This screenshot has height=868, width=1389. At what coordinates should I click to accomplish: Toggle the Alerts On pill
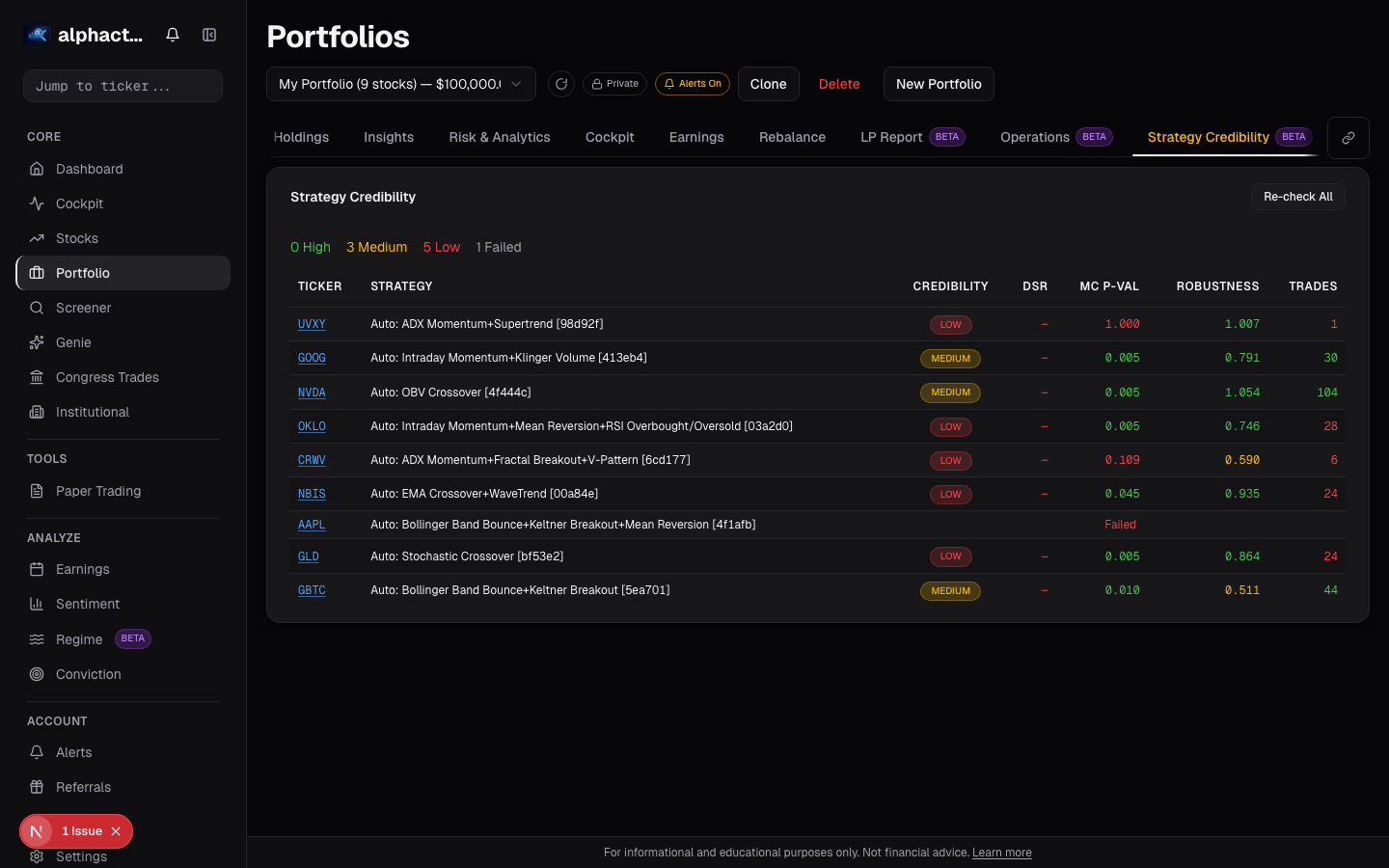693,84
